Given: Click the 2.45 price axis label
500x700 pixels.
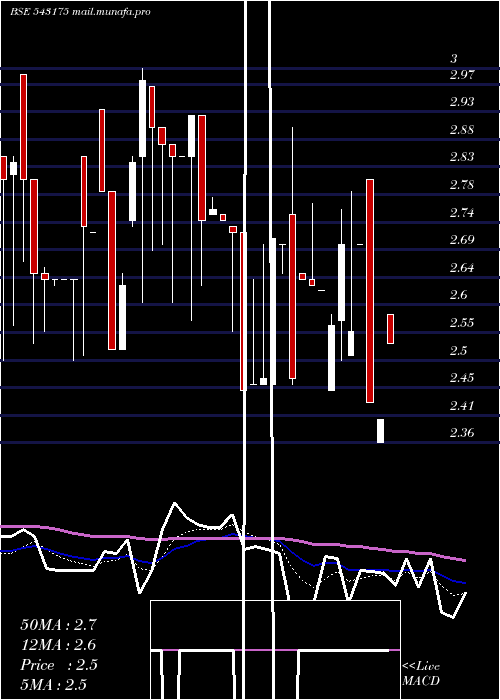Looking at the screenshot, I should pyautogui.click(x=462, y=378).
